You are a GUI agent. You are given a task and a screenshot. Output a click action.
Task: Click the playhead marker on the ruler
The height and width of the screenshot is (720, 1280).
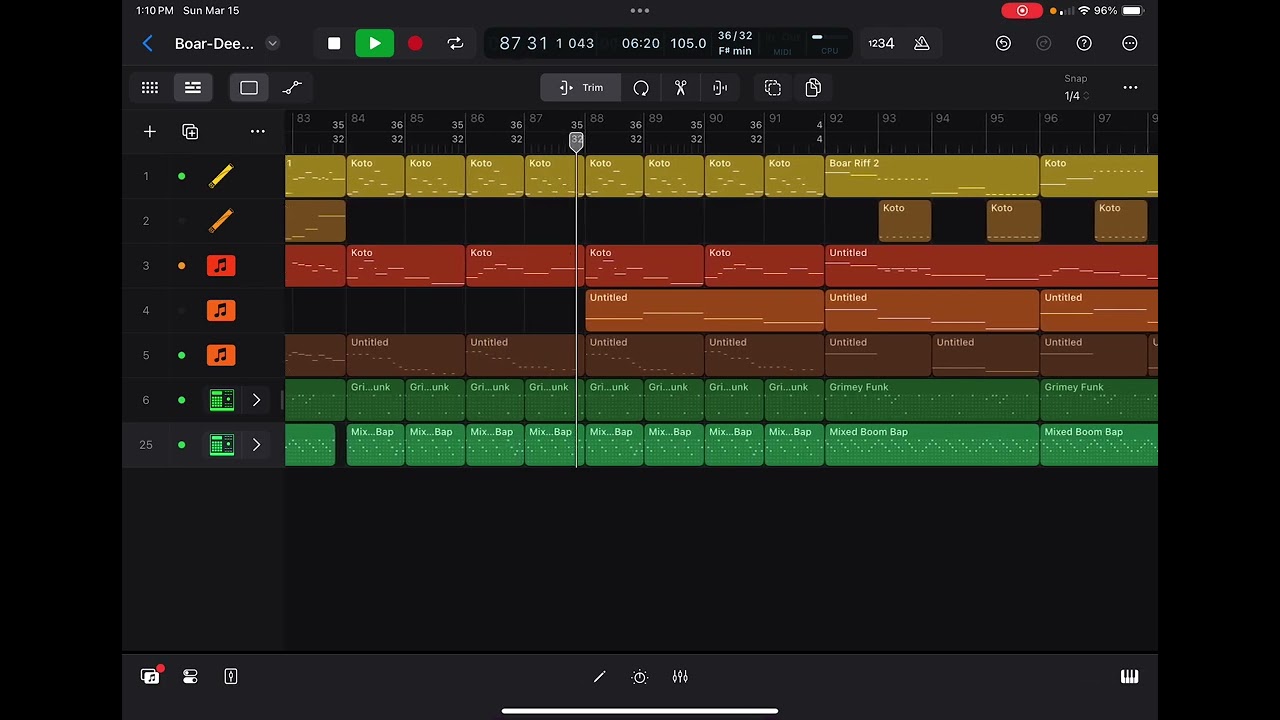pos(577,143)
